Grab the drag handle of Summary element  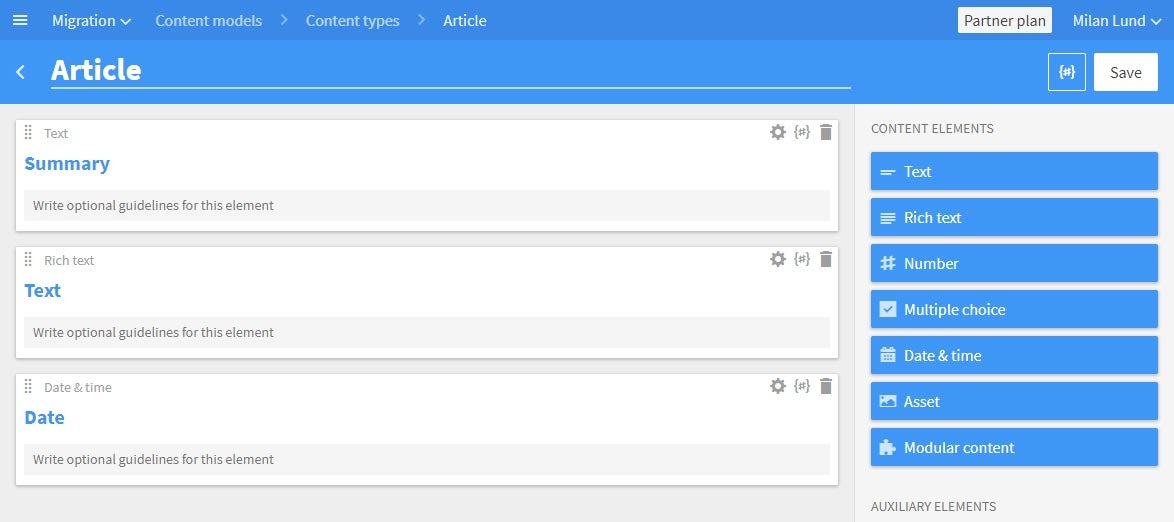coord(28,133)
